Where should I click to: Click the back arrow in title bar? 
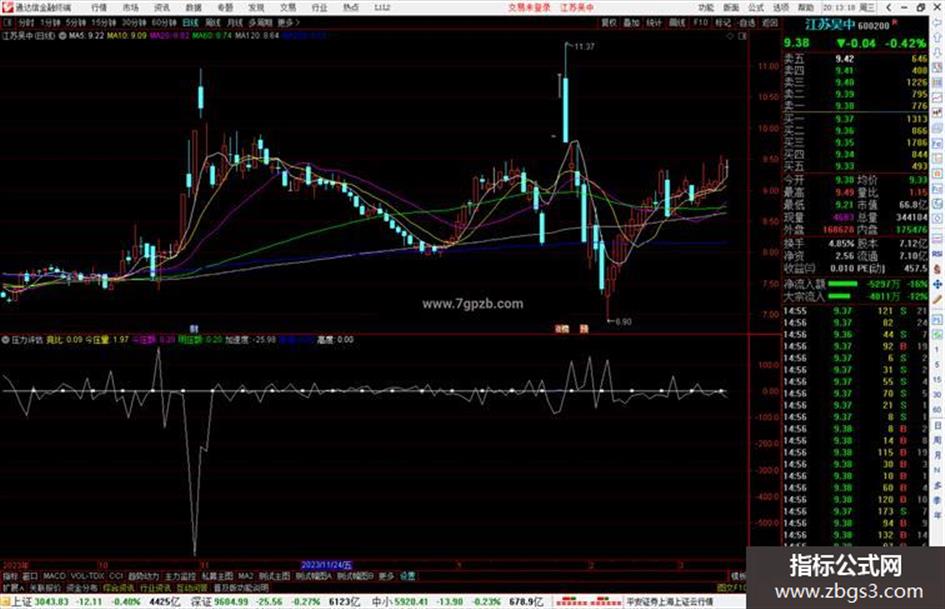pyautogui.click(x=889, y=7)
